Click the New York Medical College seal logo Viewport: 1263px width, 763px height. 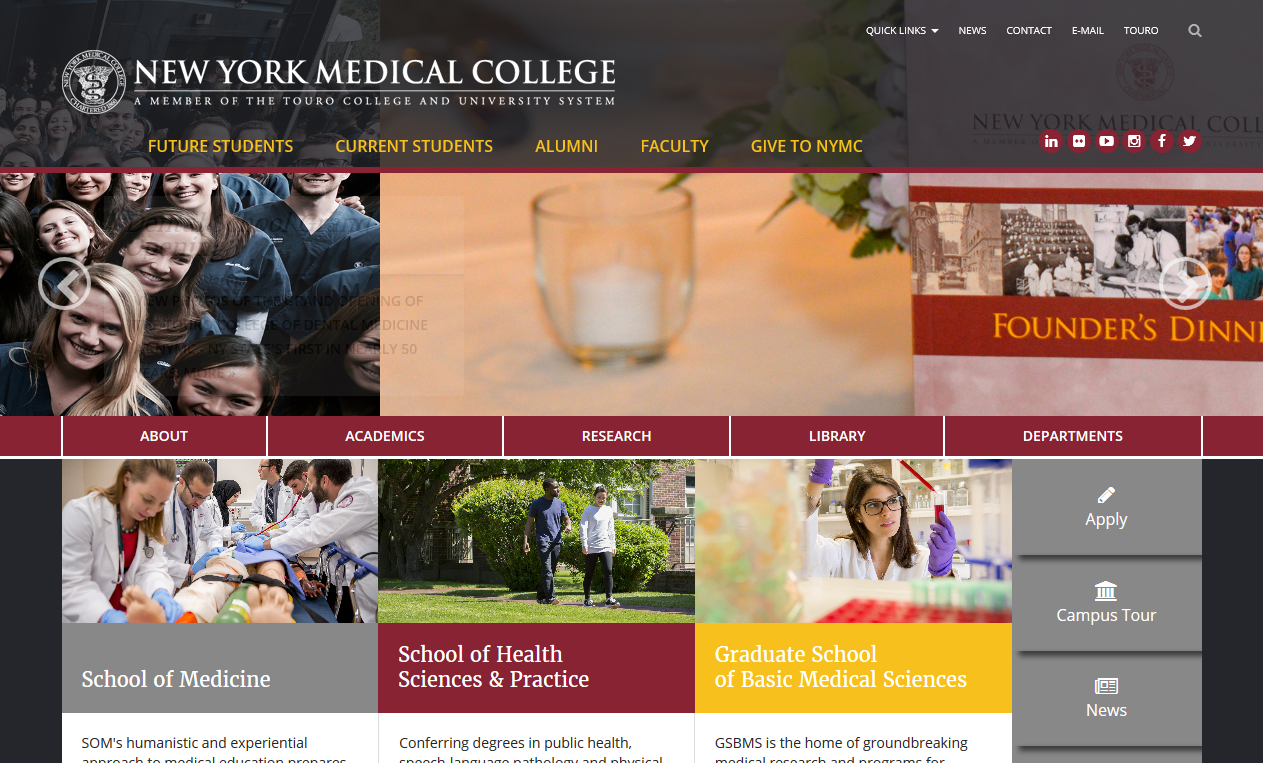click(94, 82)
